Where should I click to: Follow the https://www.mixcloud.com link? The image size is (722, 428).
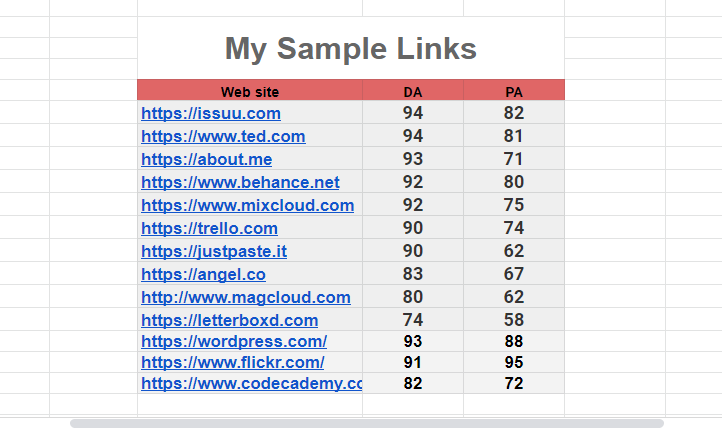click(x=248, y=206)
